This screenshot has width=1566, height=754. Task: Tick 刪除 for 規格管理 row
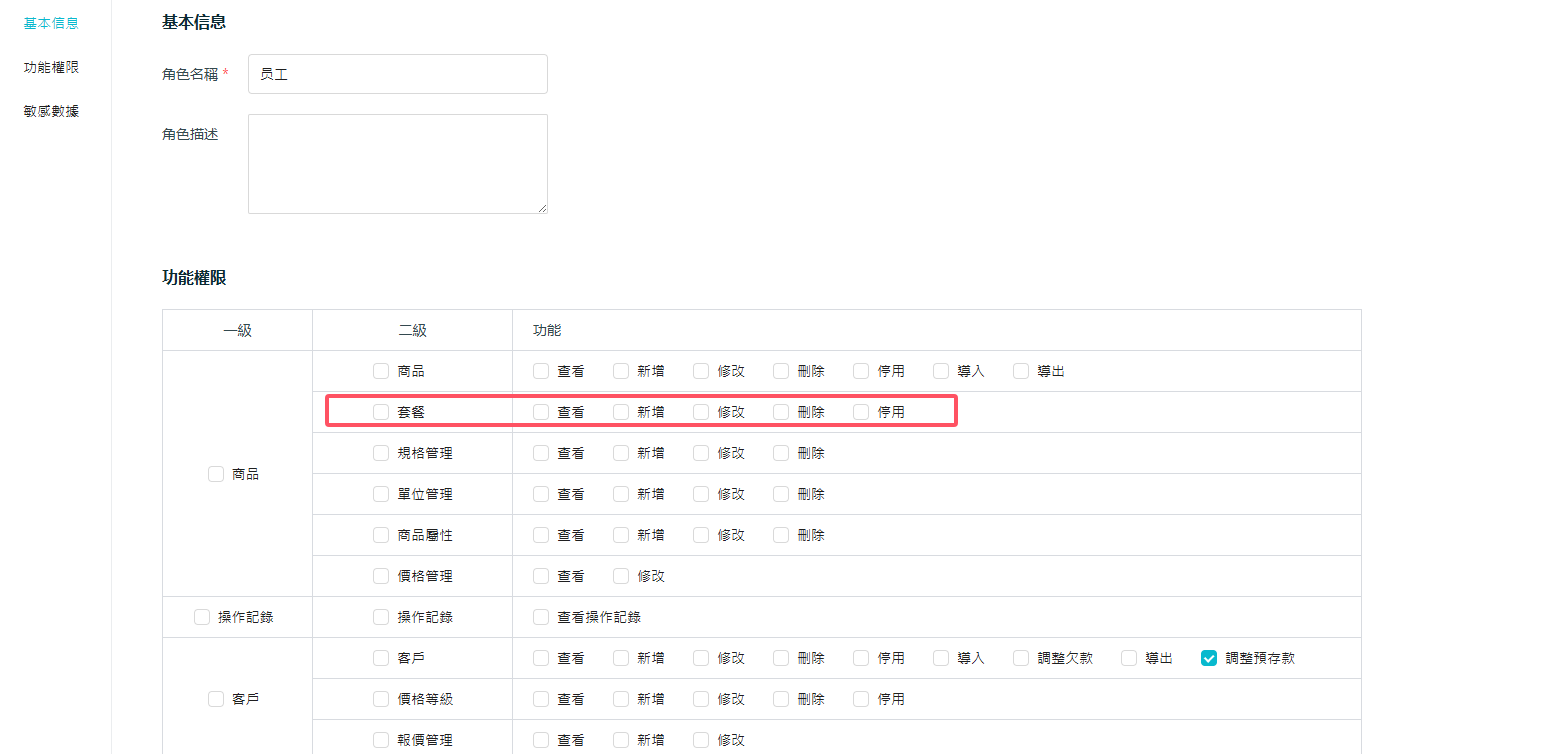(781, 453)
